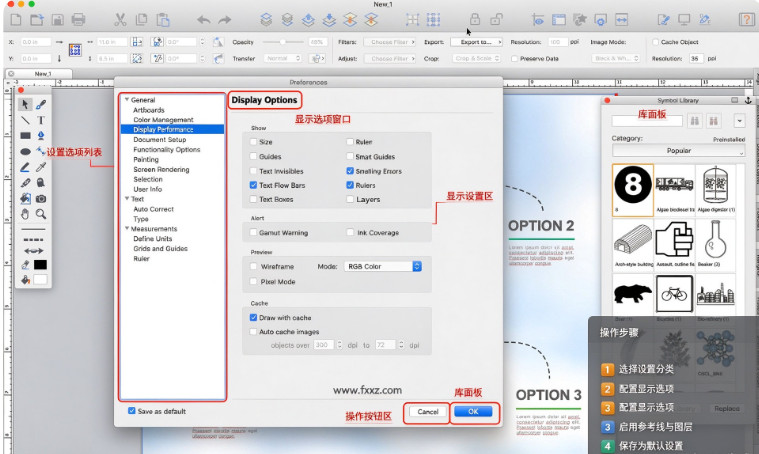Open the Popular category dropdown
Screen dimensions: 759x454
pyautogui.click(x=679, y=151)
